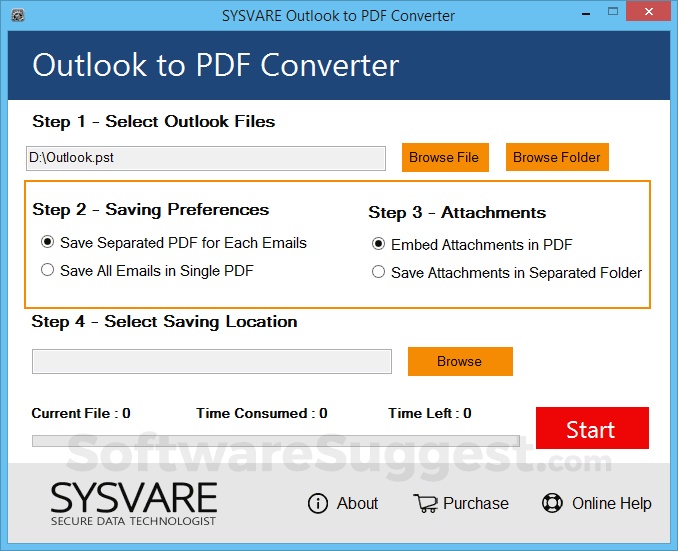
Task: Click the Online Help lifebuoy icon
Action: pyautogui.click(x=552, y=503)
